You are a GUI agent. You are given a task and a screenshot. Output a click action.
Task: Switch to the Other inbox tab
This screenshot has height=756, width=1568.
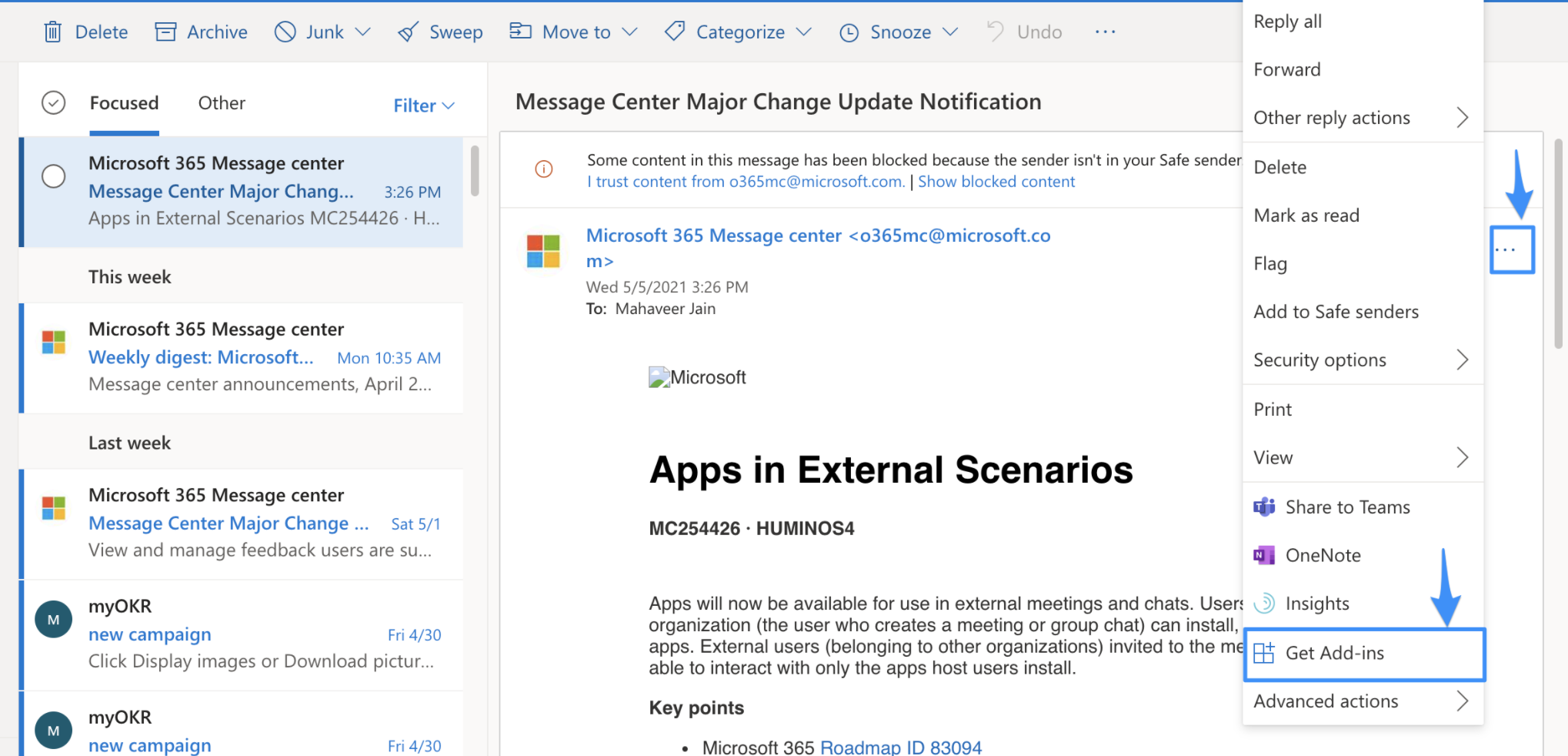[x=222, y=103]
